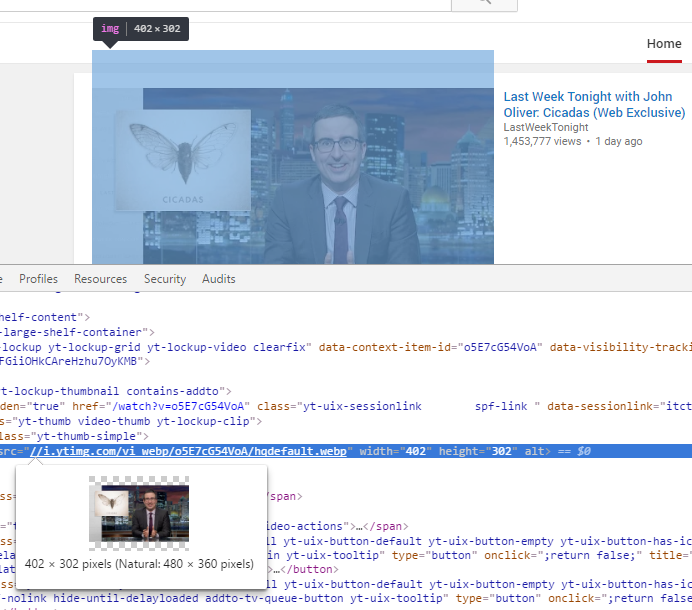Select the large-shelf-container DOM line

pyautogui.click(x=78, y=332)
